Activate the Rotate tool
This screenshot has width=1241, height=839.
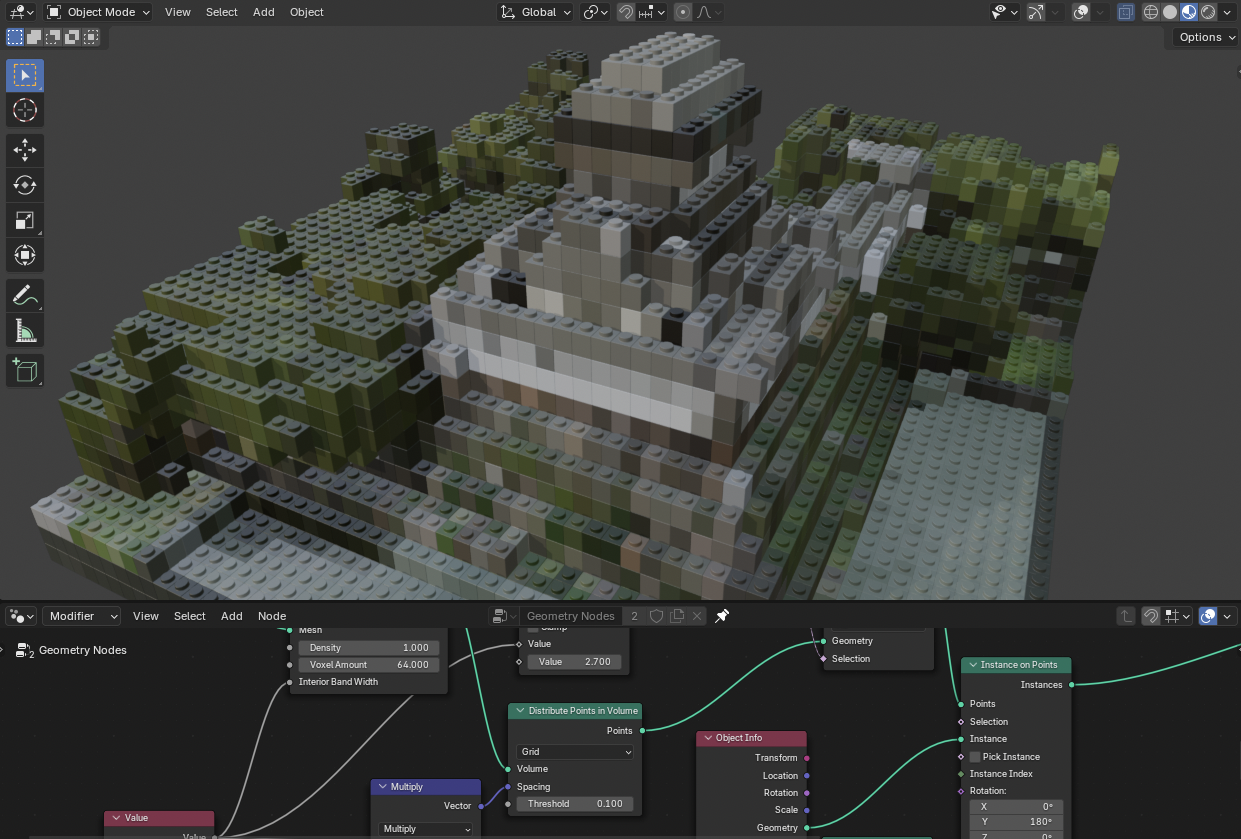click(x=25, y=185)
